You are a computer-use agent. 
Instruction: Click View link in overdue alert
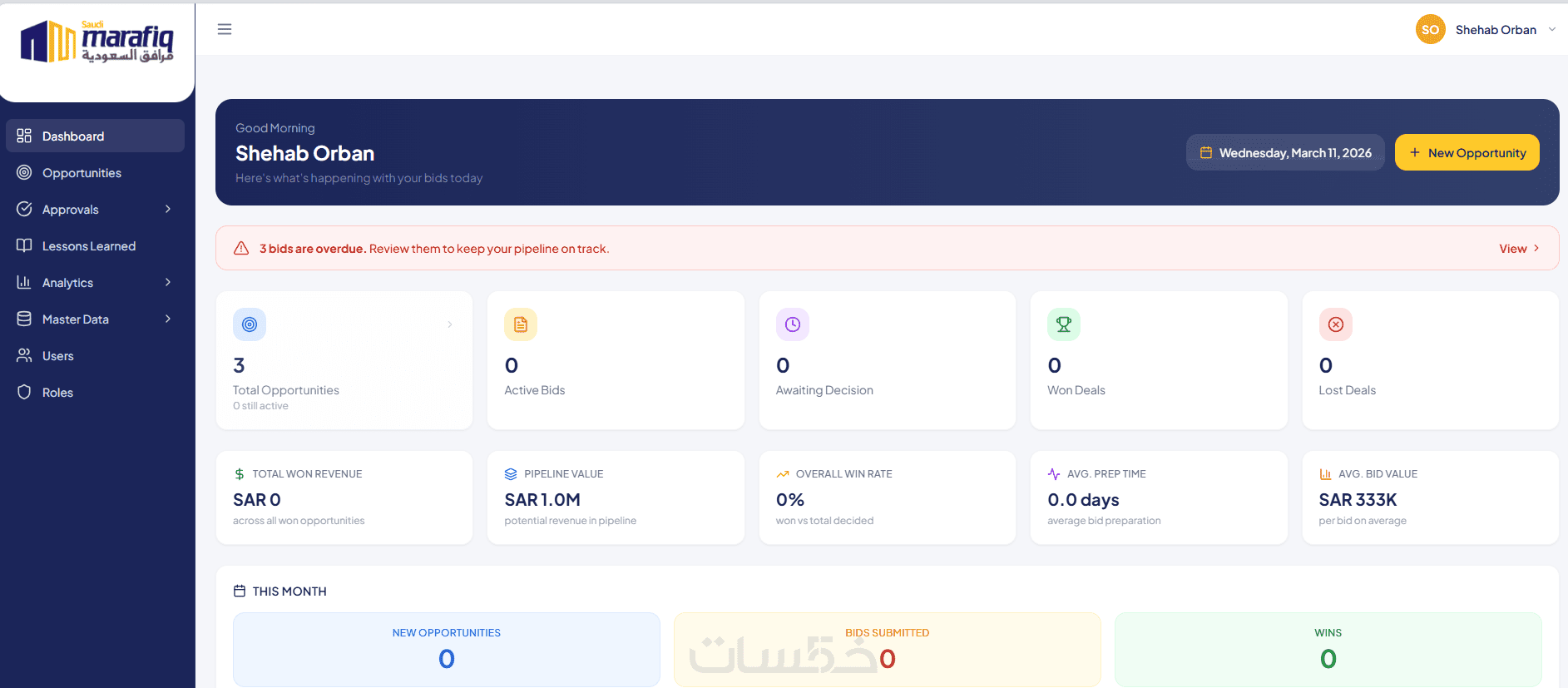click(x=1519, y=248)
